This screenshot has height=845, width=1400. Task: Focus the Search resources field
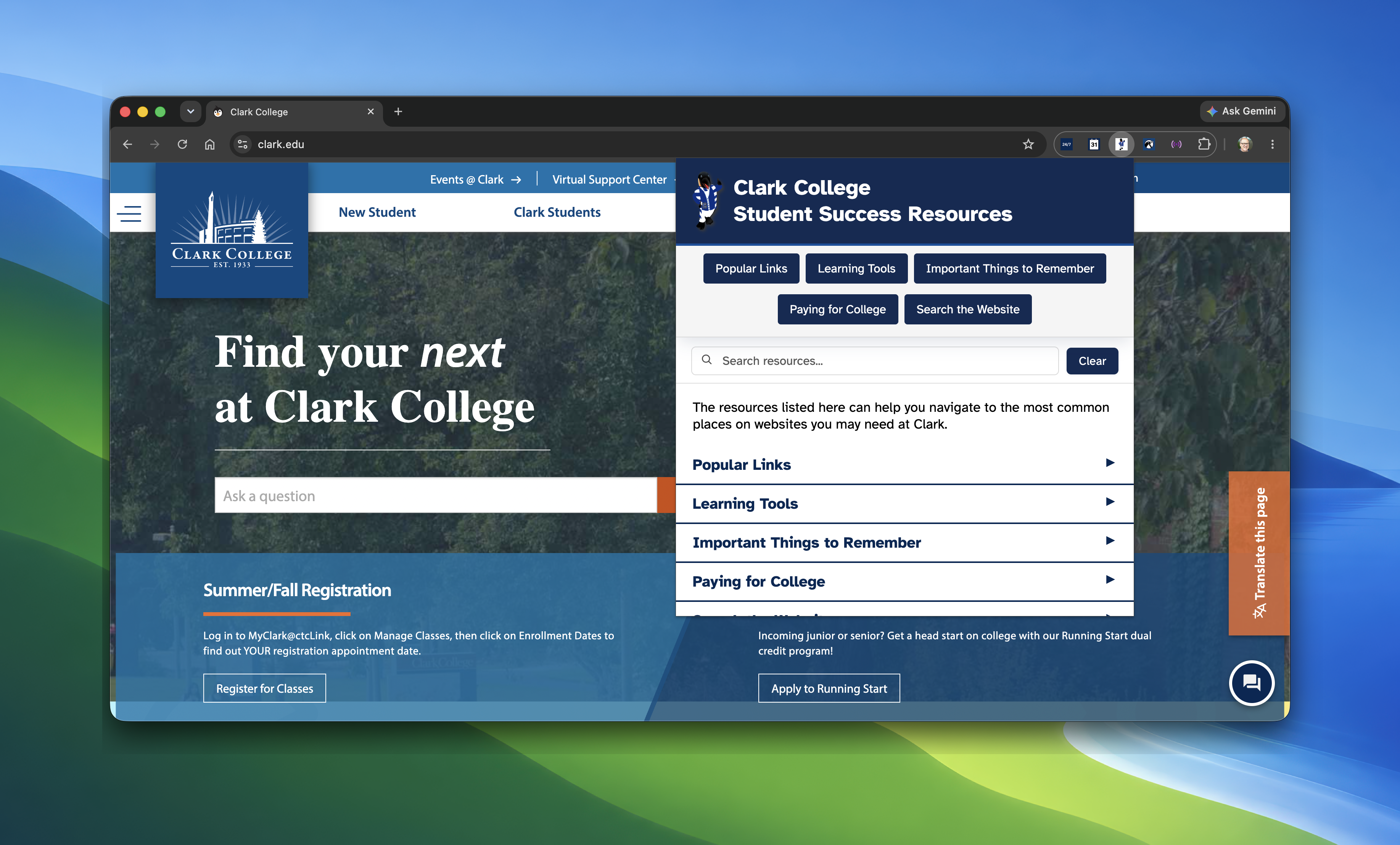pos(875,361)
